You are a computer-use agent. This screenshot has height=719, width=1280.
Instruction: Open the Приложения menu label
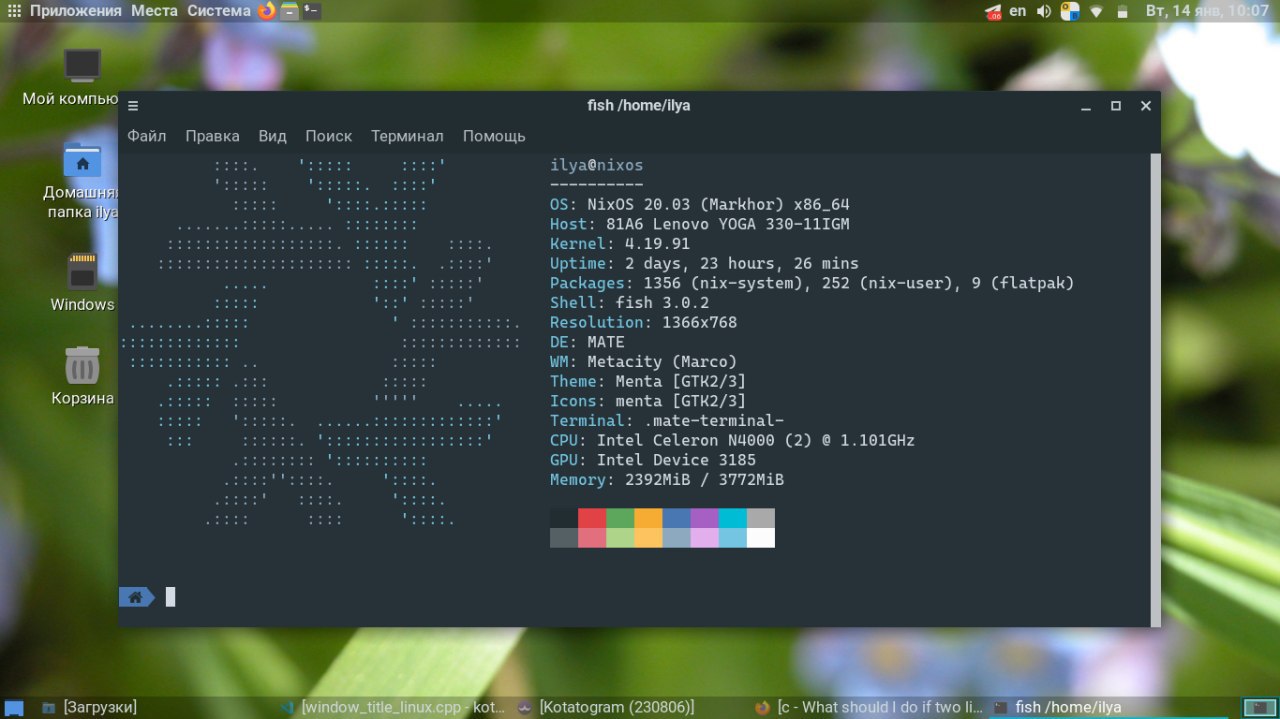(76, 11)
